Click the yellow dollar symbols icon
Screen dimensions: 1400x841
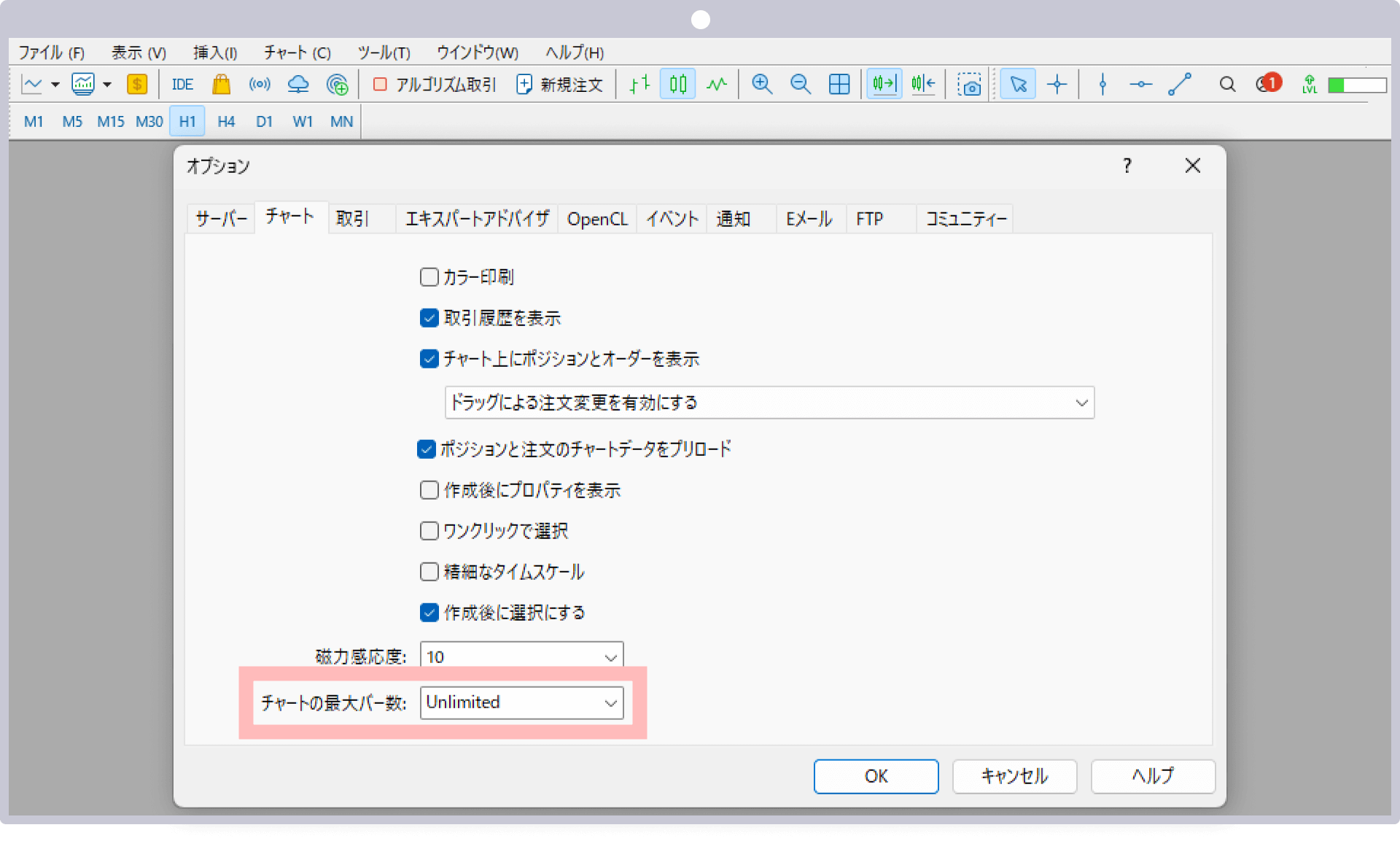[x=137, y=85]
